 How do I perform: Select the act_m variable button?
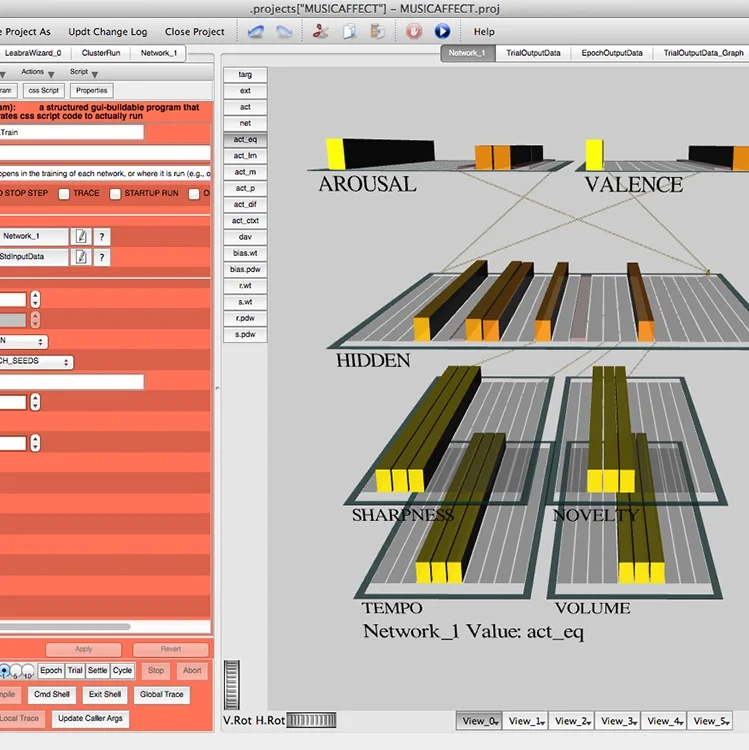[x=245, y=172]
